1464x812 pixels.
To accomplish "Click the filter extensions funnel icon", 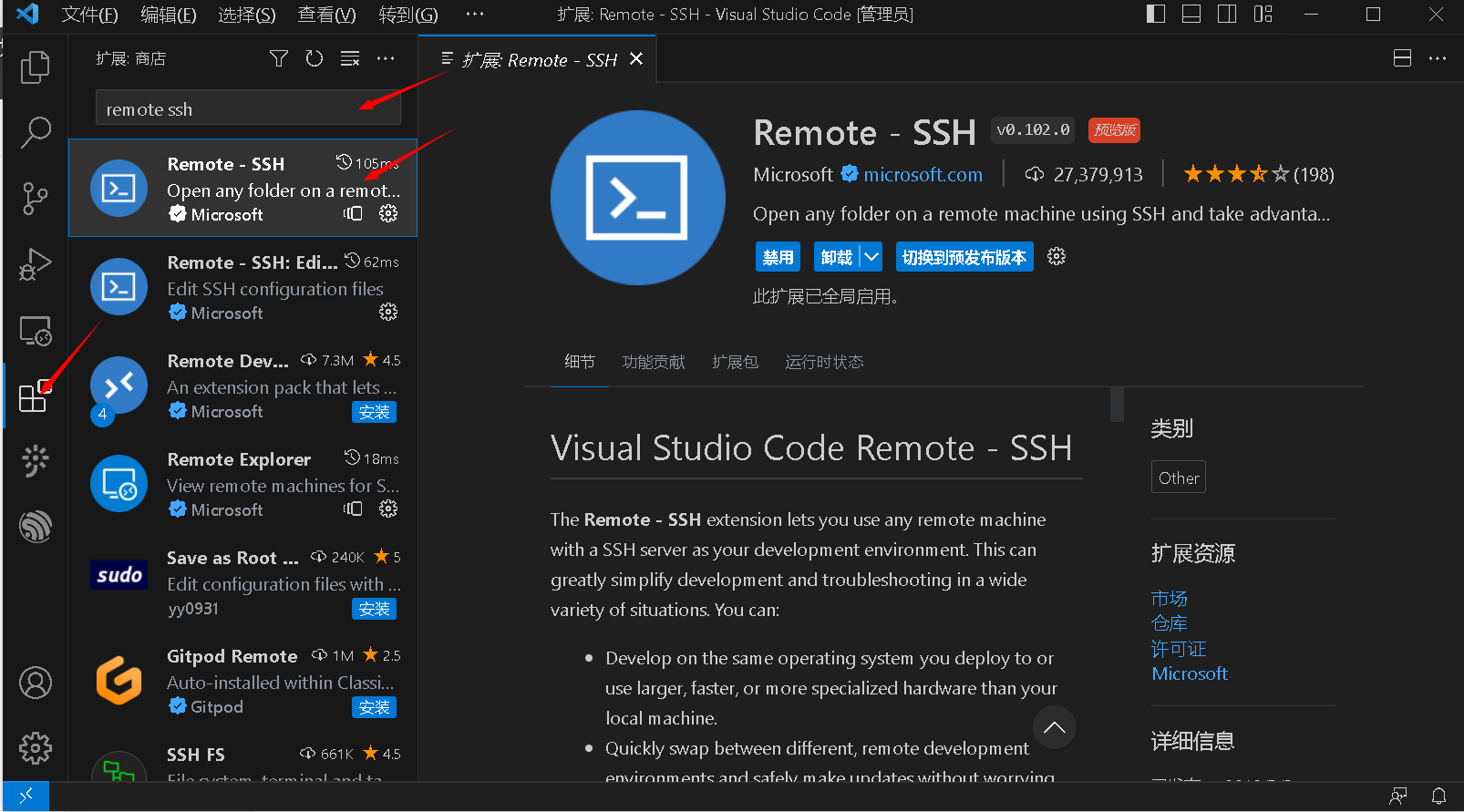I will [x=279, y=58].
